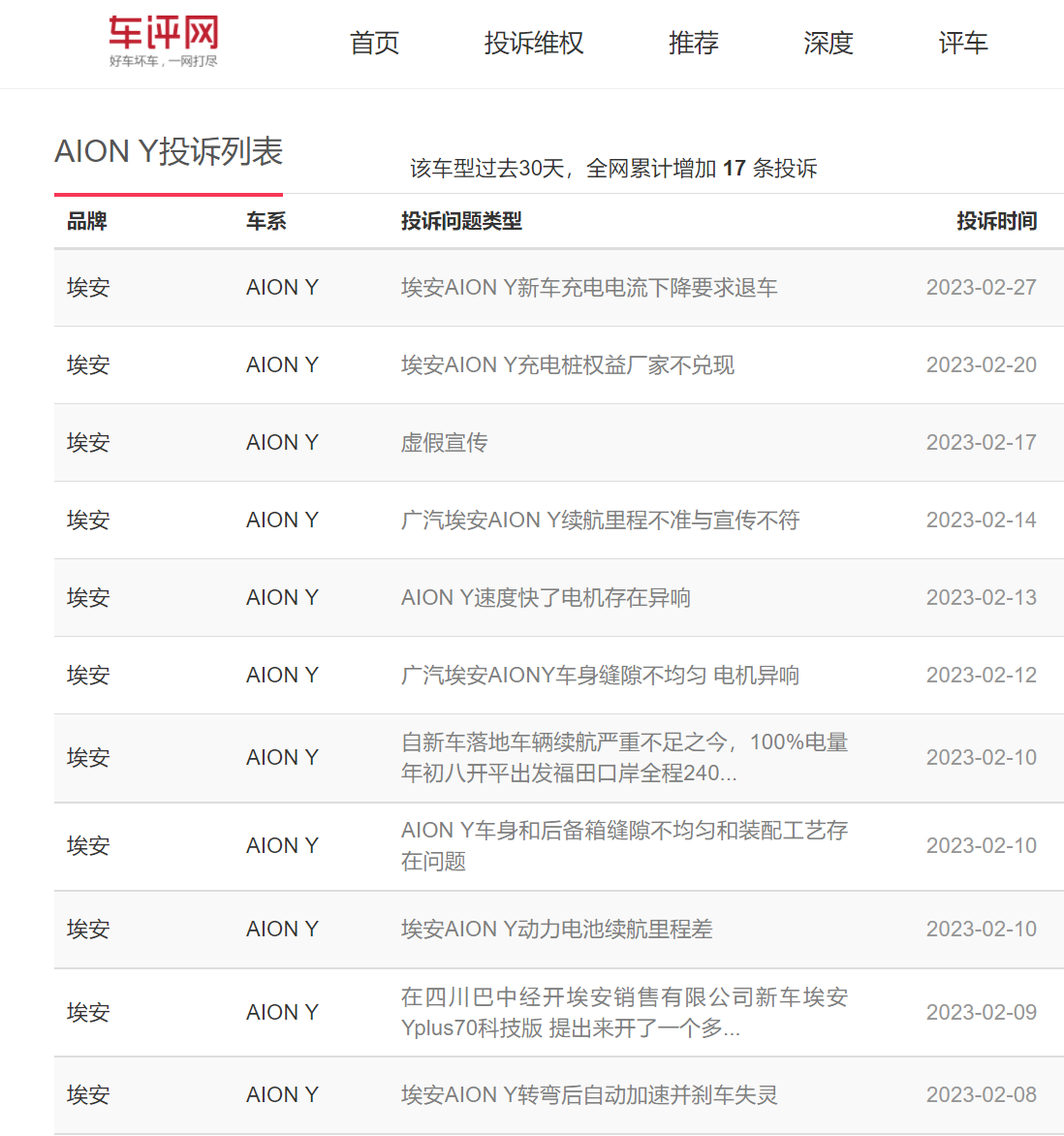The image size is (1064, 1136).
Task: Select the 评车 navigation item
Action: pyautogui.click(x=962, y=44)
